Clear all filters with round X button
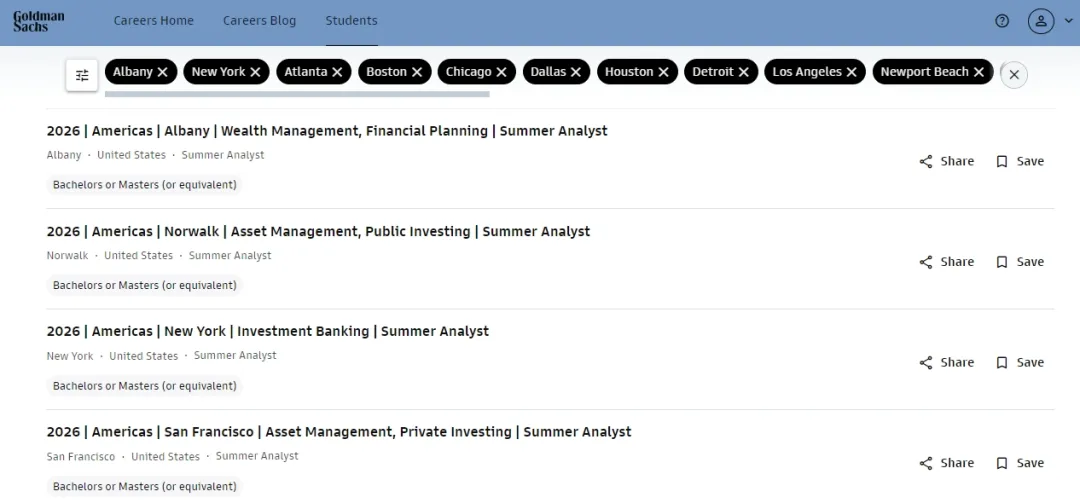This screenshot has width=1080, height=503. tap(1014, 75)
